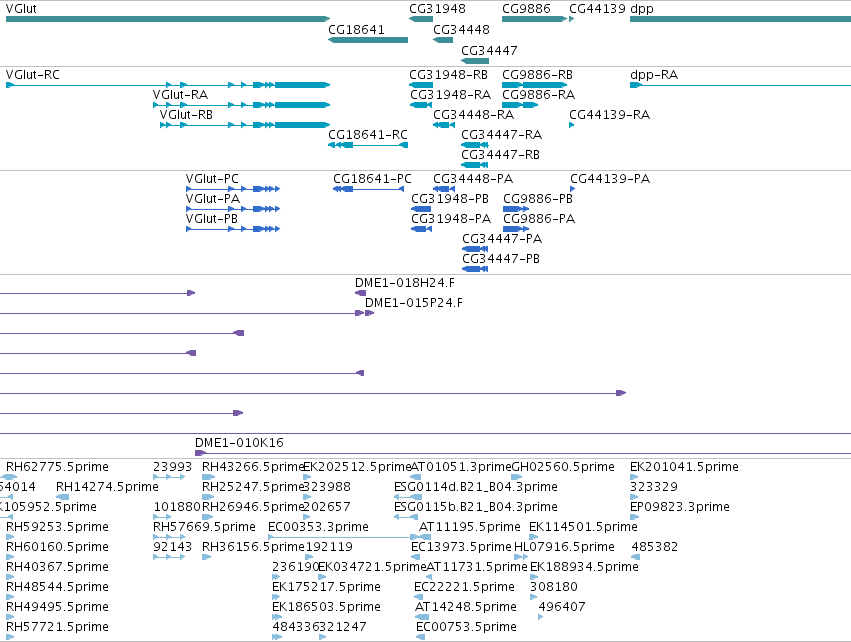Click the CG9886-PB protein label
The height and width of the screenshot is (642, 851).
[x=538, y=199]
